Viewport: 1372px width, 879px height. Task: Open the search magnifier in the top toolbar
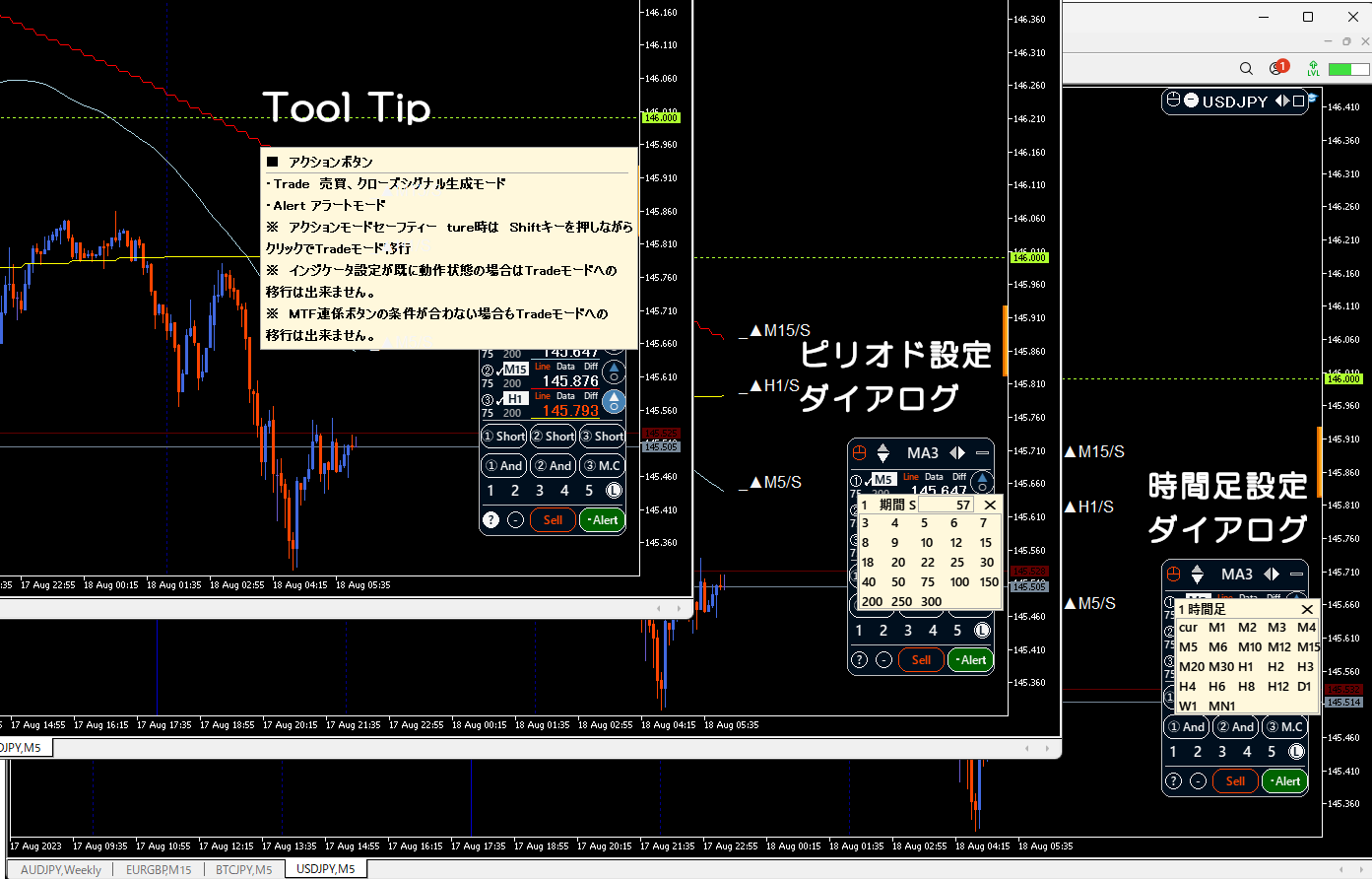(1246, 68)
